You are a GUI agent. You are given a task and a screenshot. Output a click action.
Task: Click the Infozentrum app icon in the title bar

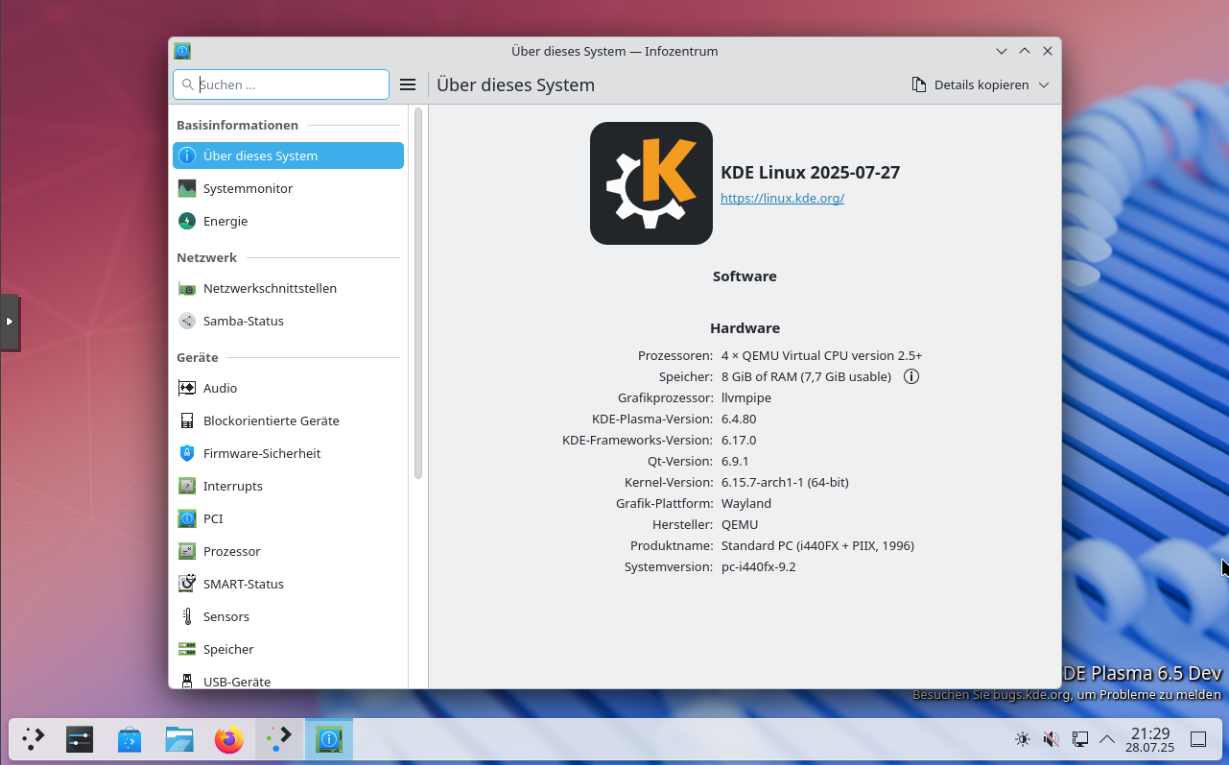point(182,51)
